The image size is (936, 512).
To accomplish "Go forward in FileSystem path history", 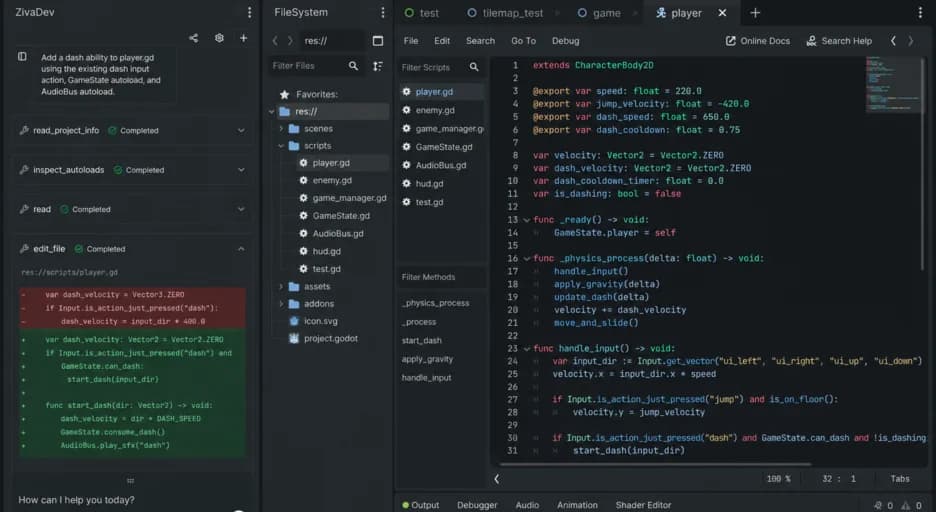I will coord(290,41).
